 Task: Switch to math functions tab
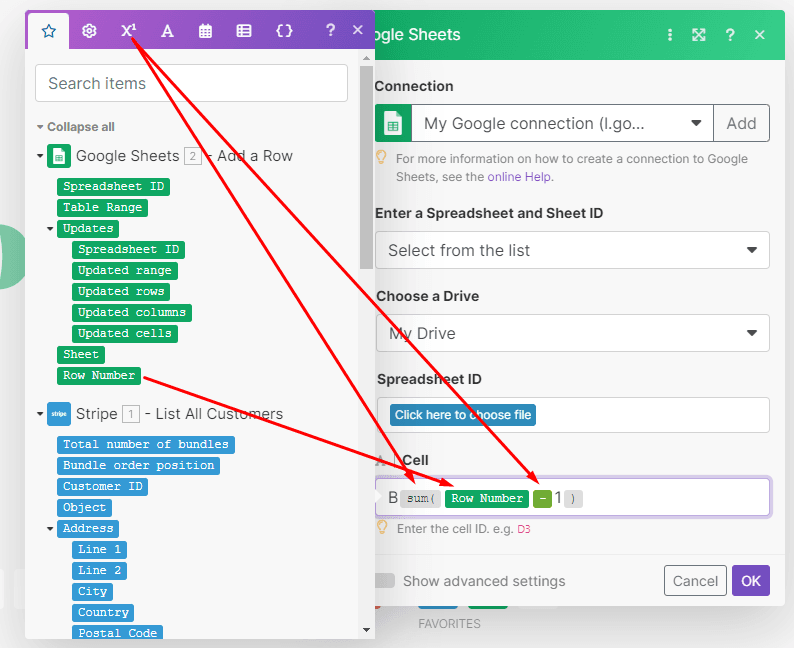click(x=129, y=31)
